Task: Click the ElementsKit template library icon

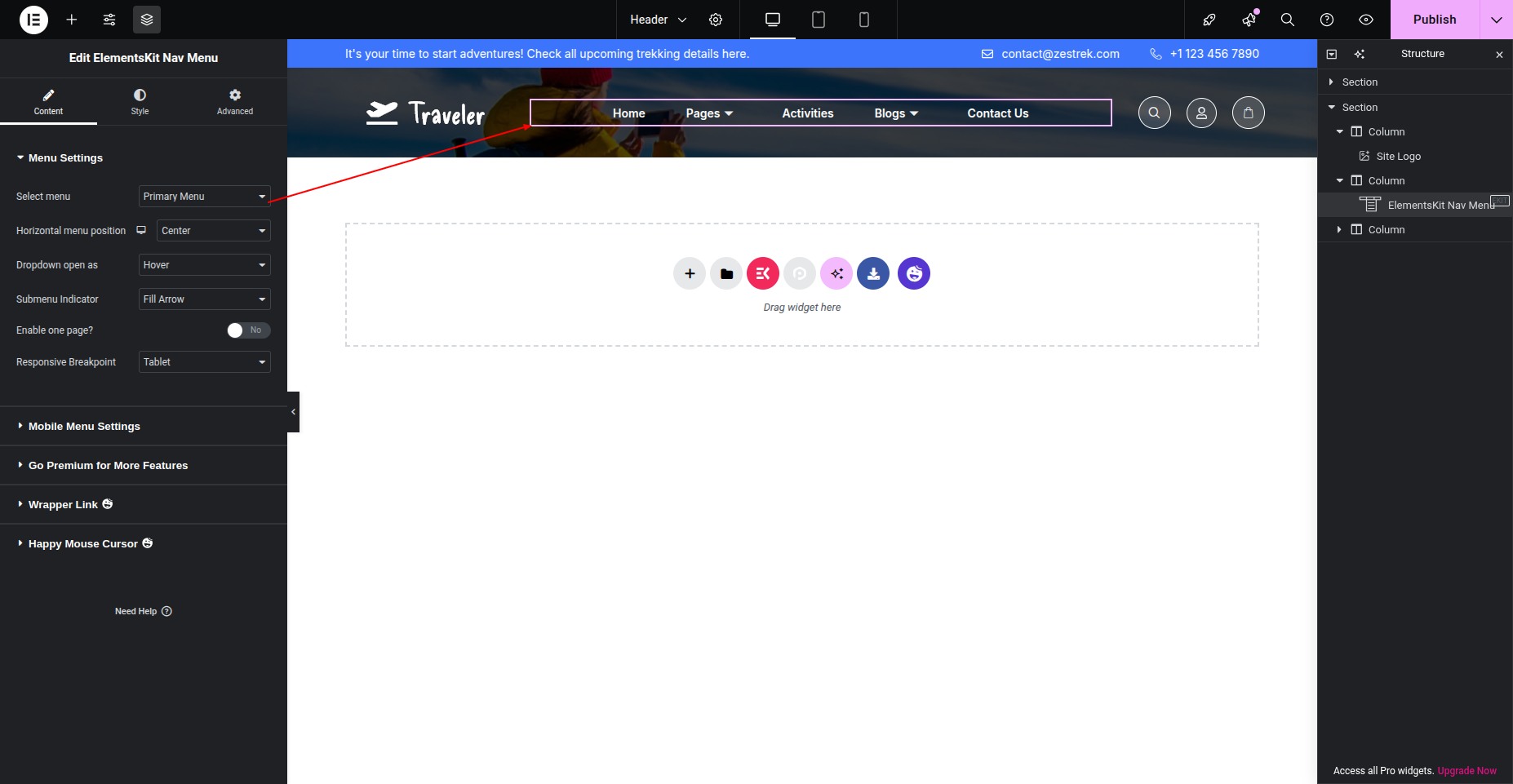Action: click(763, 273)
